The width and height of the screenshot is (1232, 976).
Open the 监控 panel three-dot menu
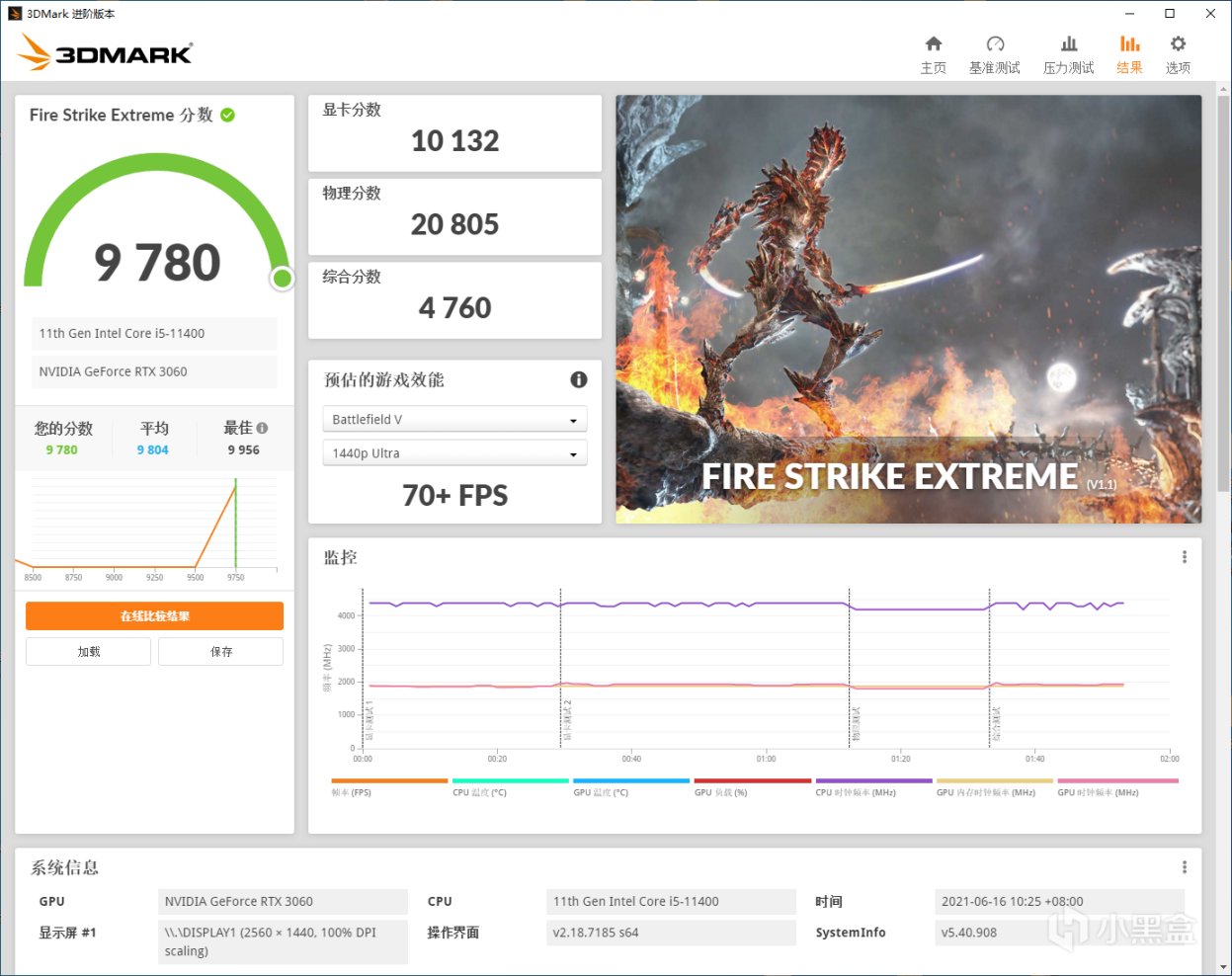pos(1185,557)
